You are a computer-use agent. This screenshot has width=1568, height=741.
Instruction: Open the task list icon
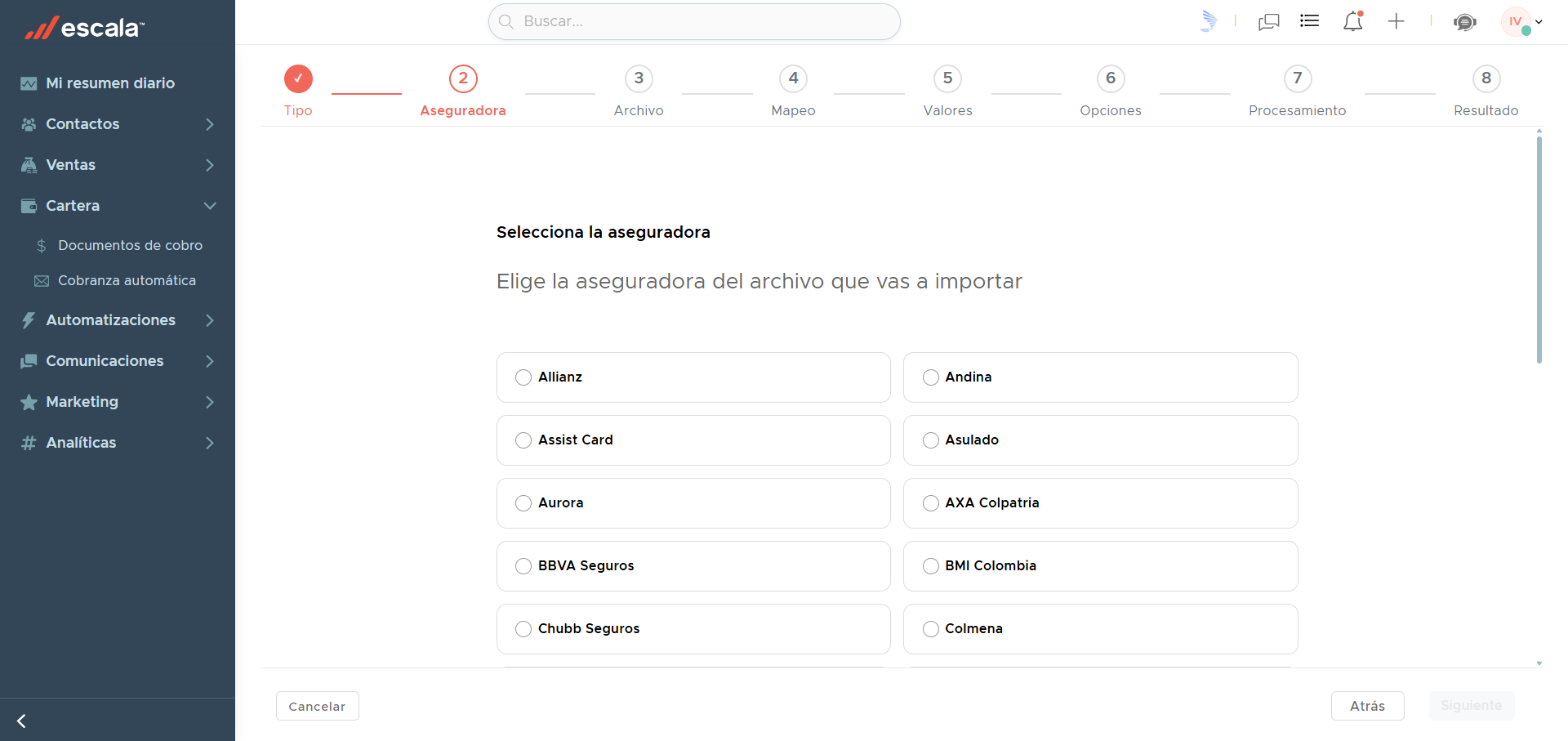click(x=1310, y=21)
